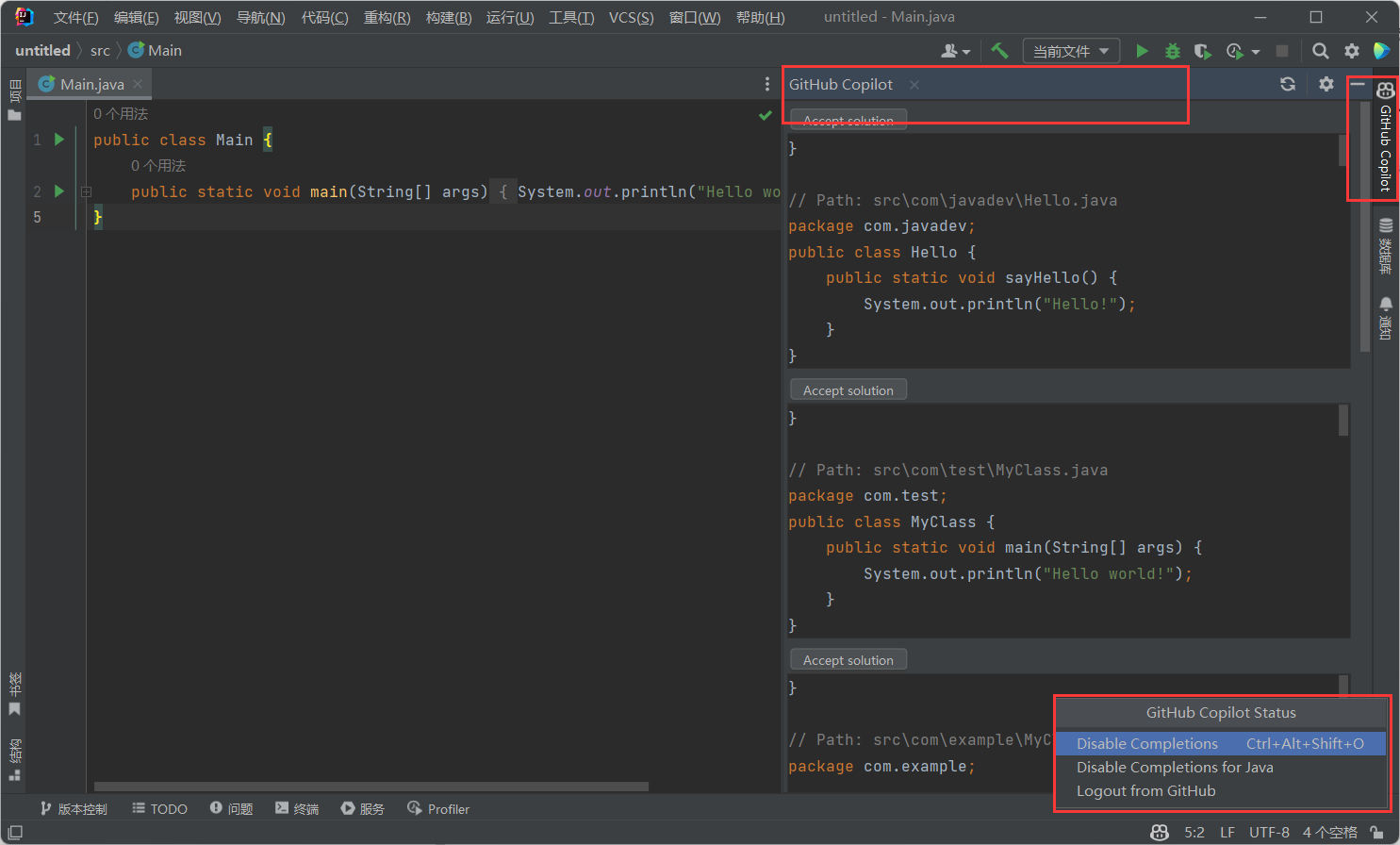Screen dimensions: 1400x845
Task: Open IDE settings gear in main toolbar
Action: 1352,51
